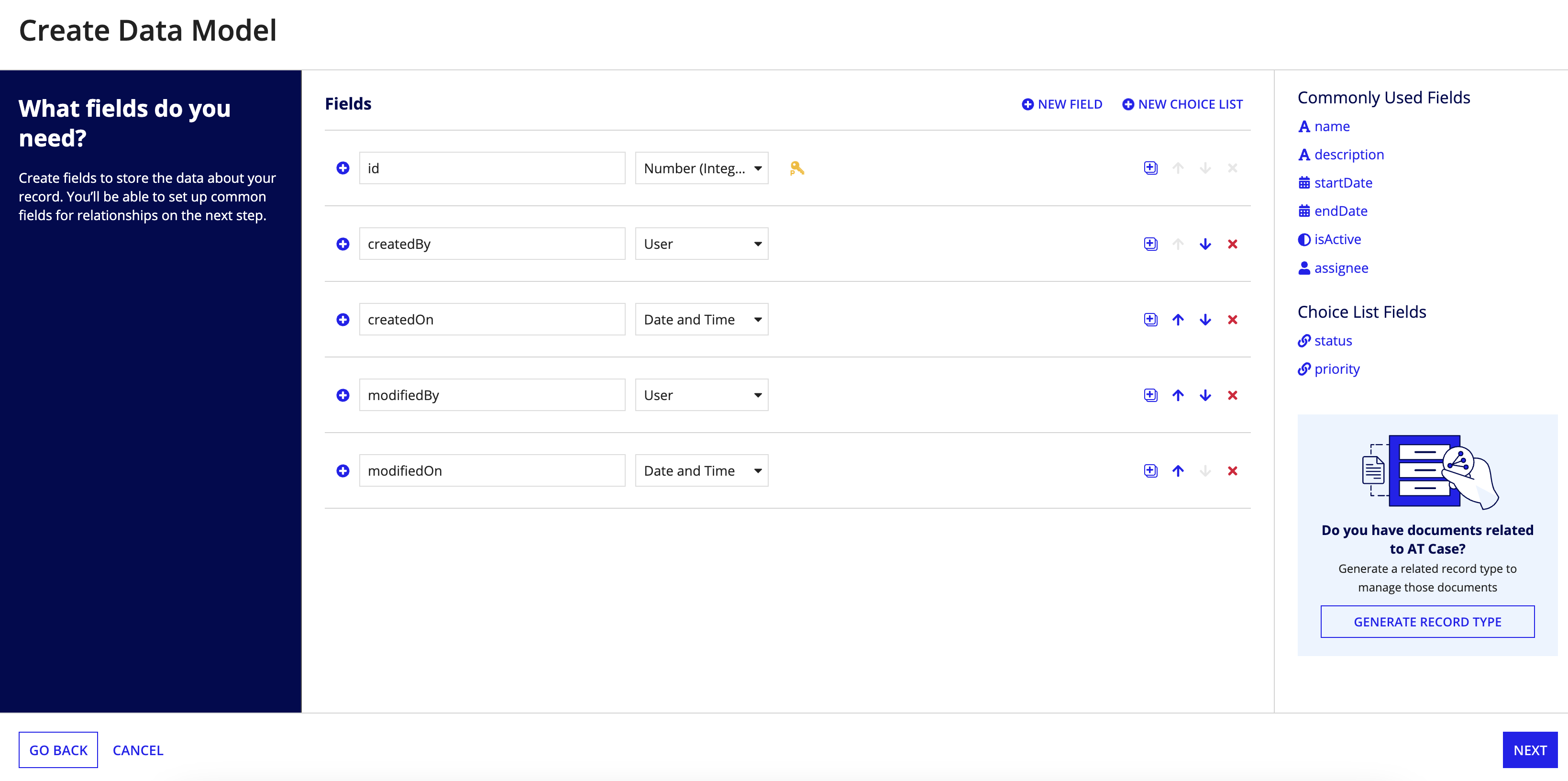The height and width of the screenshot is (781, 1568).
Task: Open id type dropdown Number (Integer)
Action: [701, 168]
